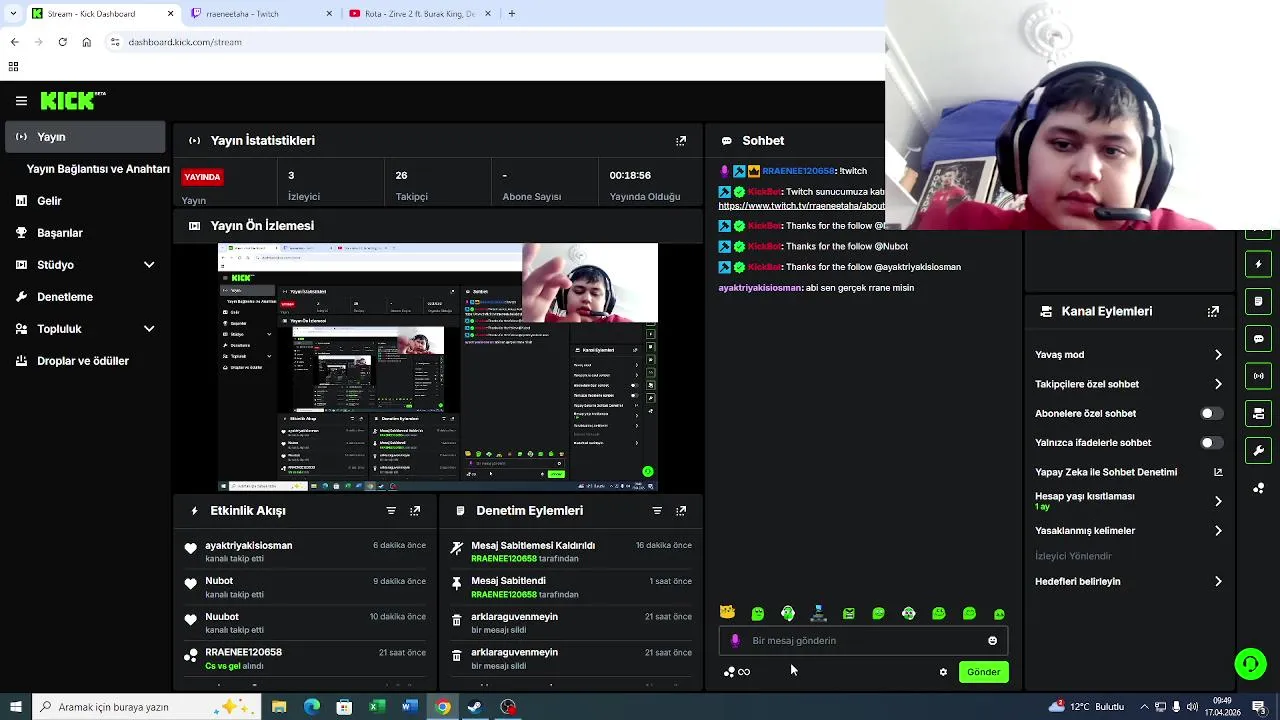The image size is (1280, 720).
Task: Toggle Abonelere özel sohbet switch
Action: 1210,414
